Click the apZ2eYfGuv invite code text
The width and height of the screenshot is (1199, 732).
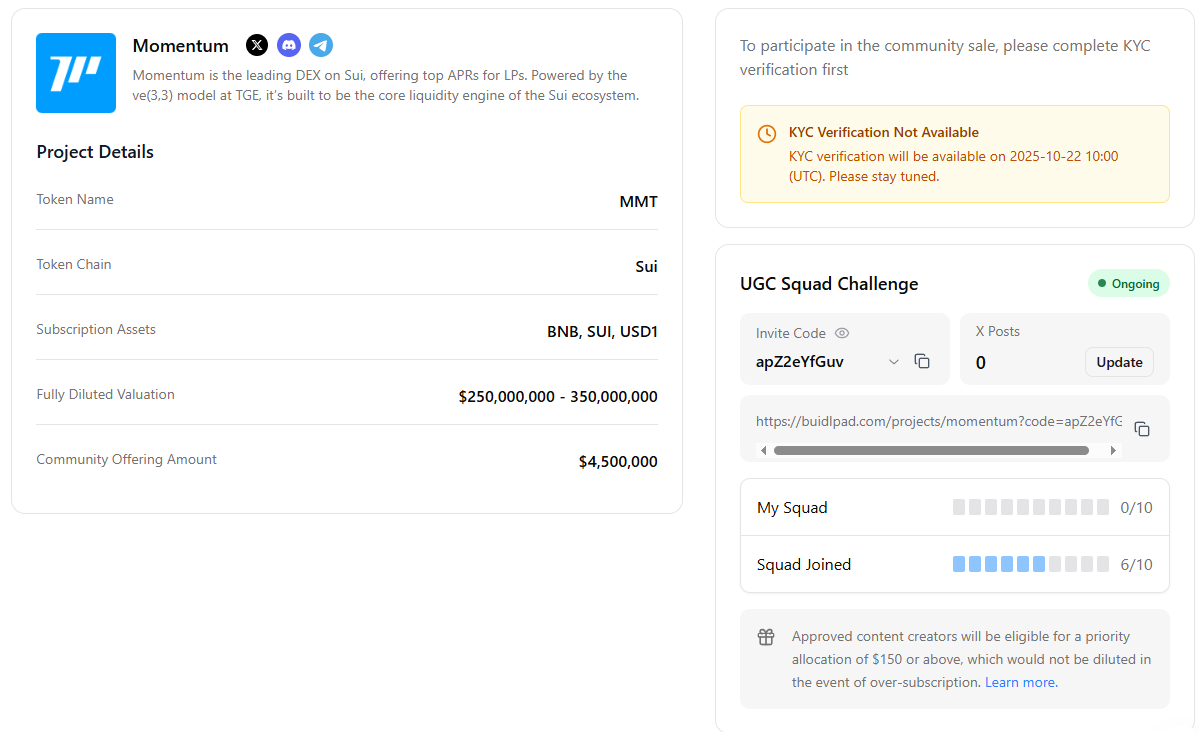(800, 362)
